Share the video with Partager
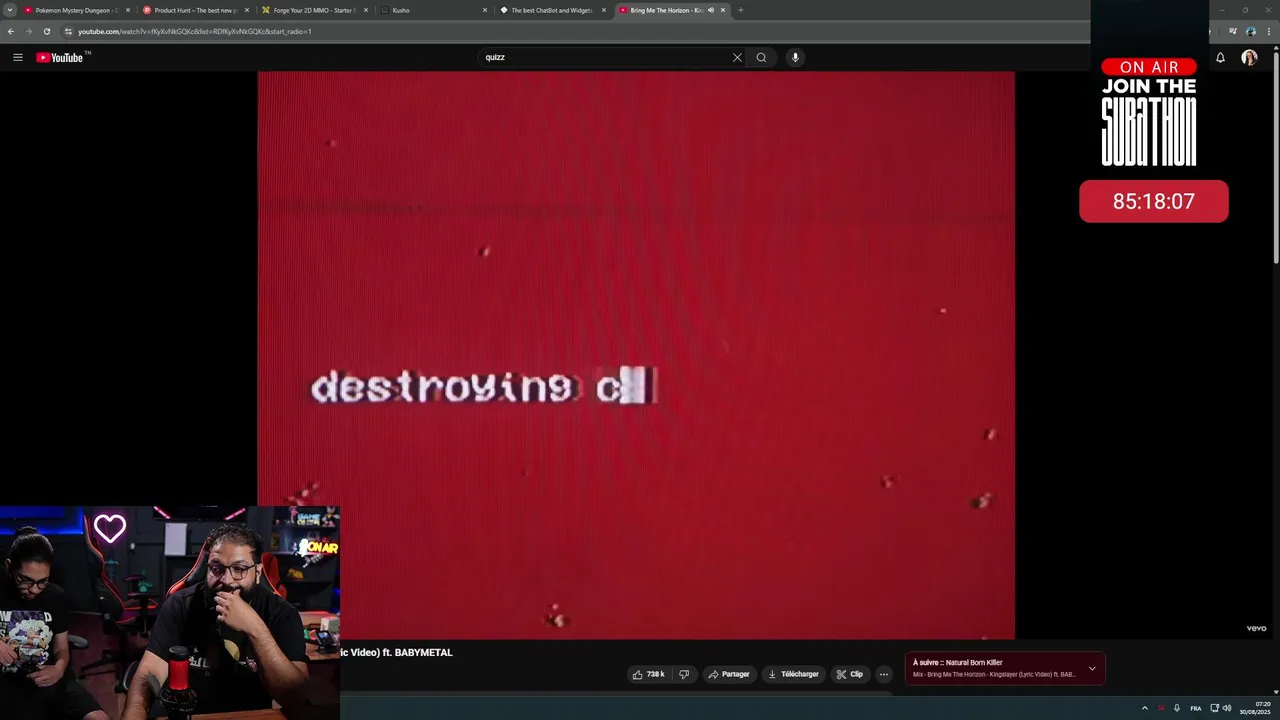The image size is (1280, 720). click(x=729, y=674)
